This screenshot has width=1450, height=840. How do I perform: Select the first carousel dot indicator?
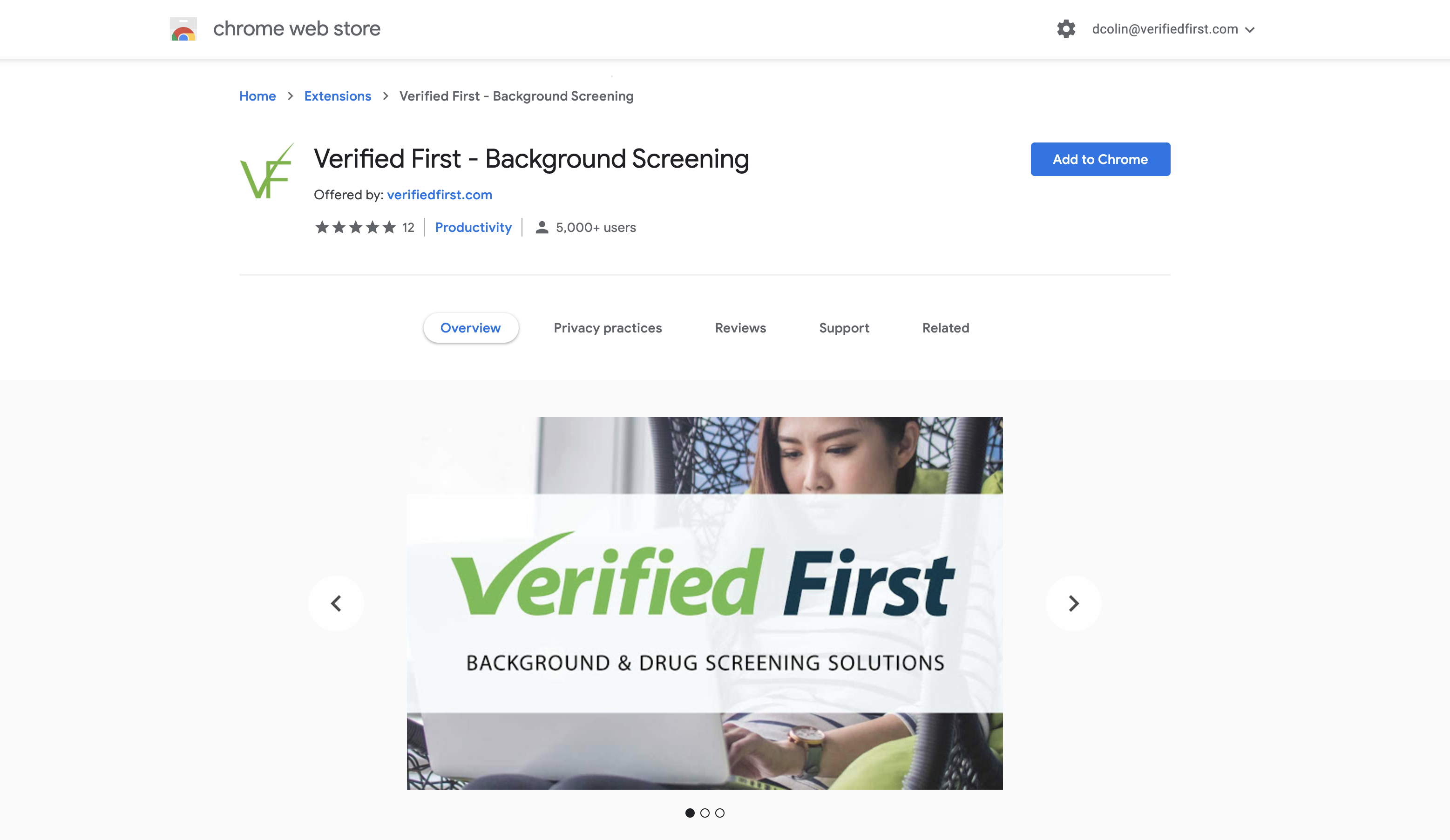tap(690, 813)
